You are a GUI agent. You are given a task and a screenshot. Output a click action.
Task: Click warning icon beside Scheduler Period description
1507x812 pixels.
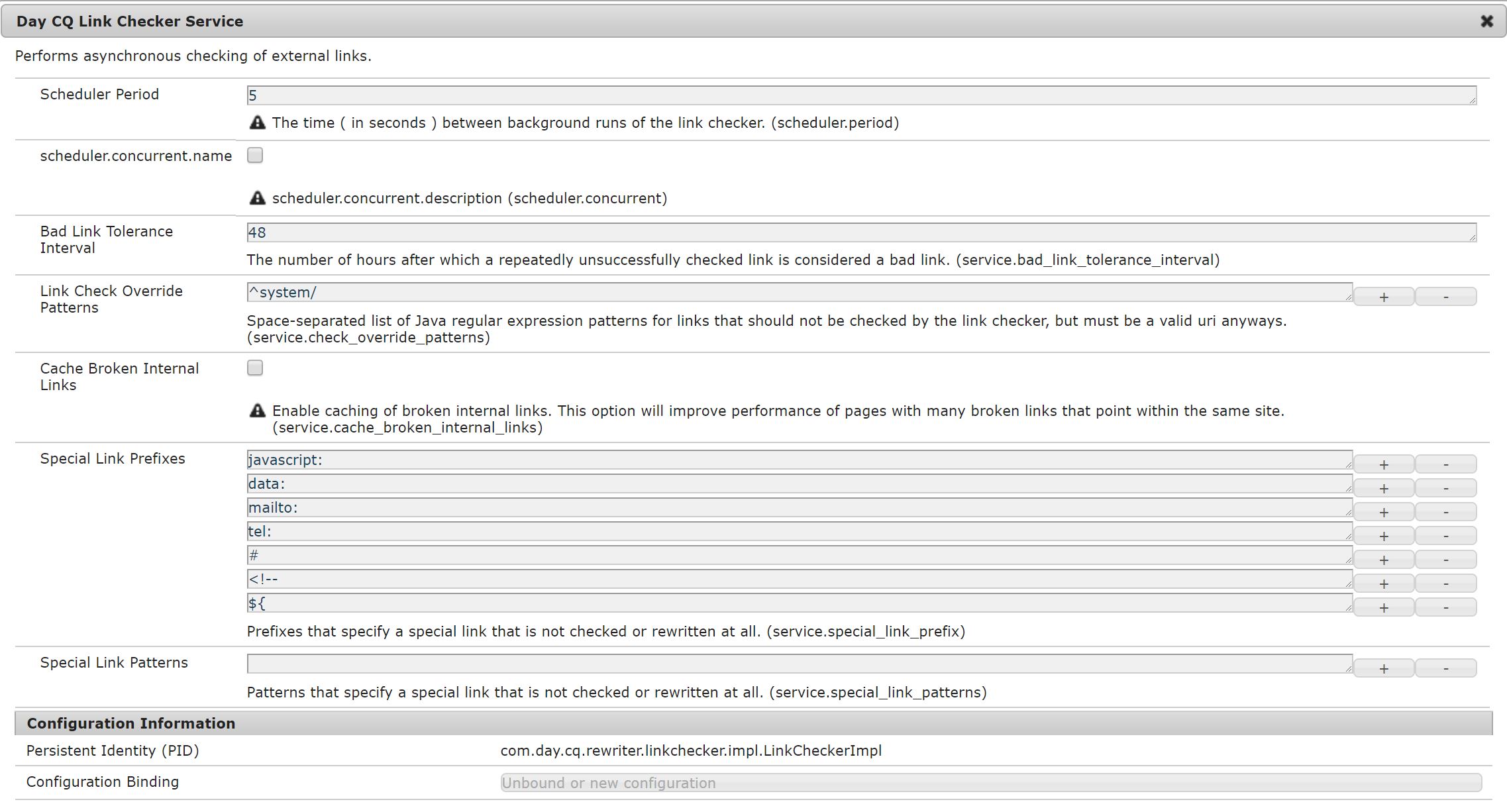tap(257, 123)
